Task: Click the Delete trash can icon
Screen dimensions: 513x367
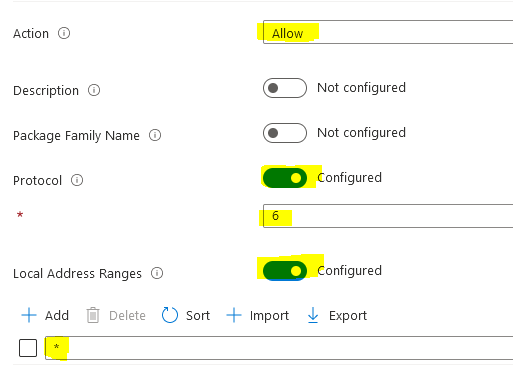Action: click(93, 315)
